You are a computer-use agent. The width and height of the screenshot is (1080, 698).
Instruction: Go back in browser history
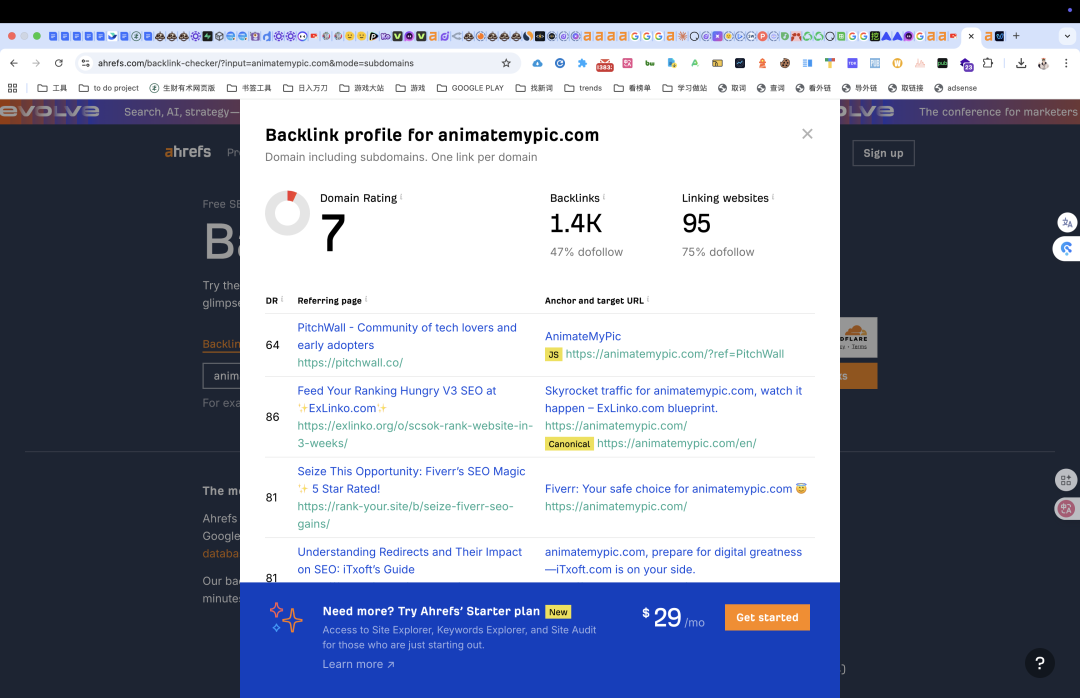click(x=14, y=63)
